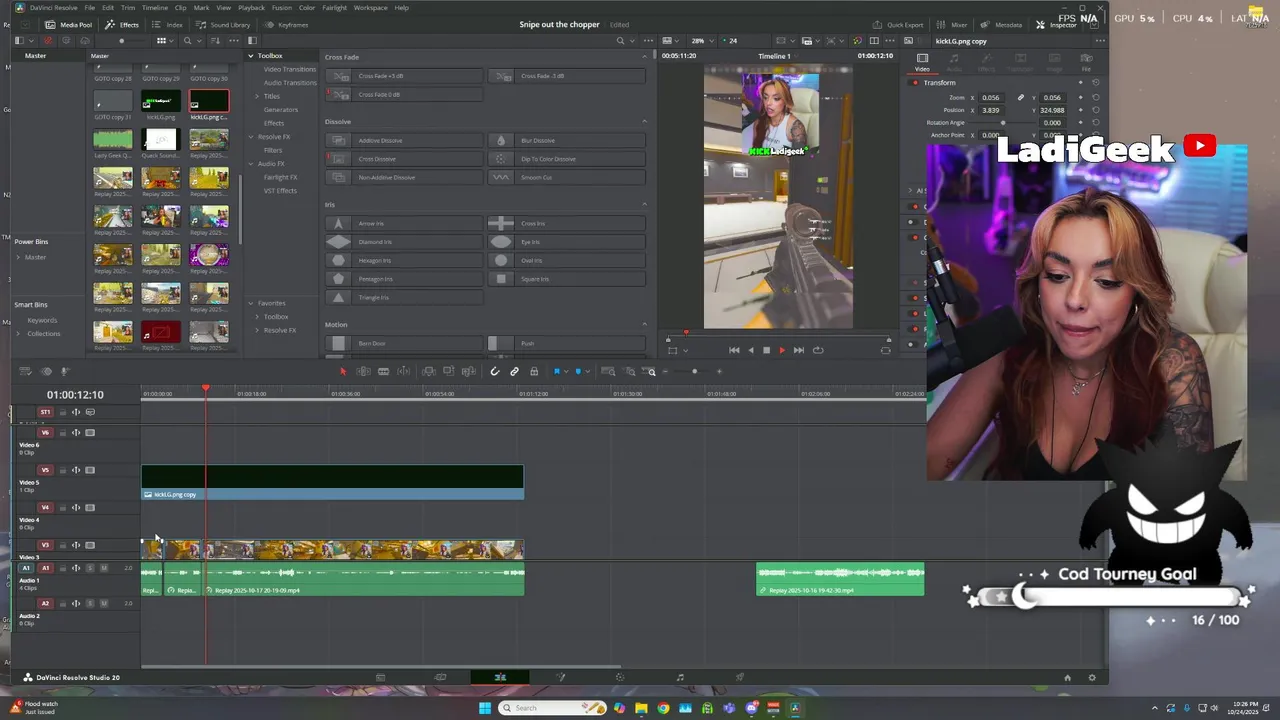Stop playback in the viewer
Viewport: 1280px width, 720px height.
click(766, 350)
